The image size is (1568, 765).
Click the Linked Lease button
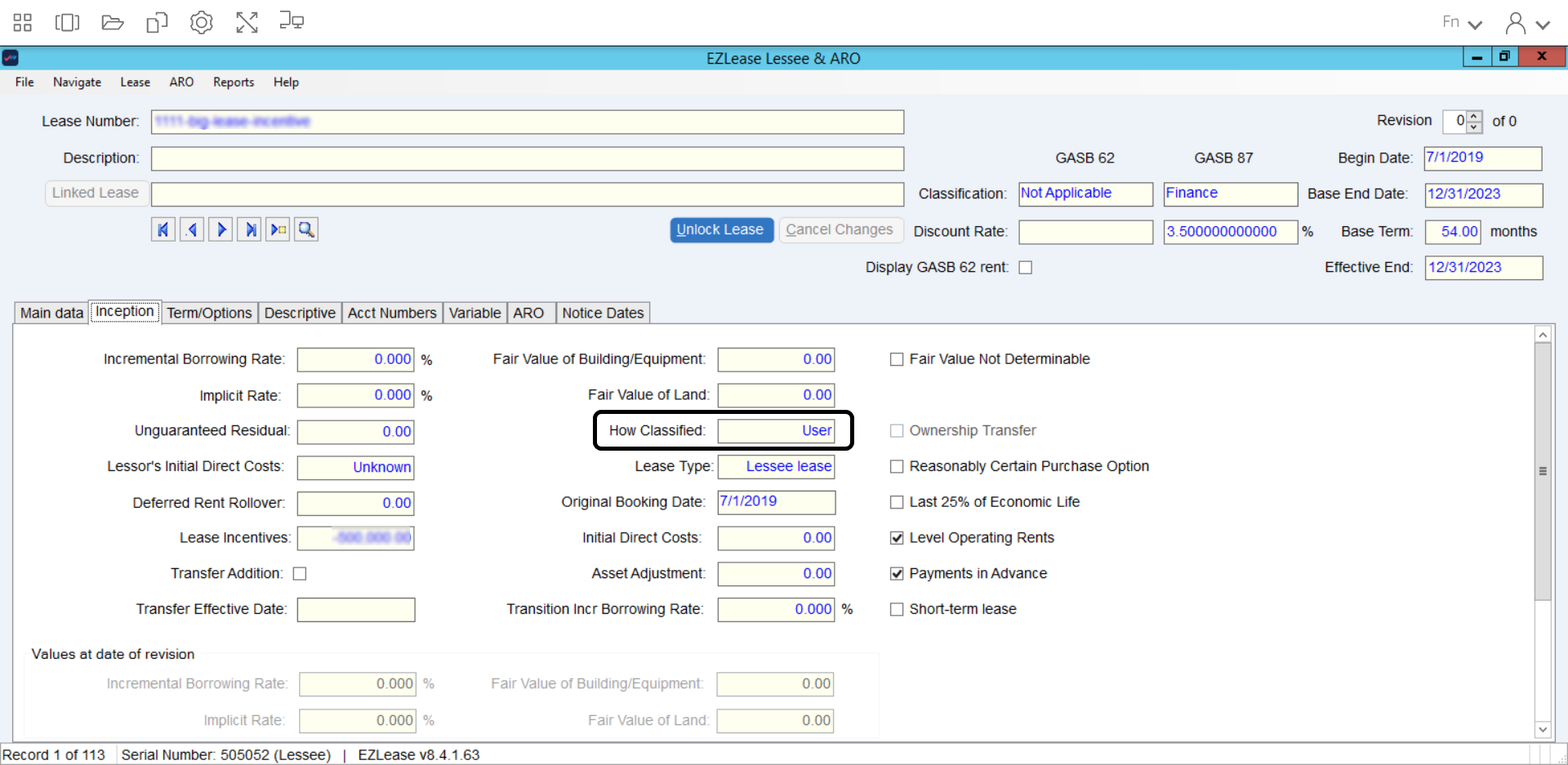click(96, 193)
